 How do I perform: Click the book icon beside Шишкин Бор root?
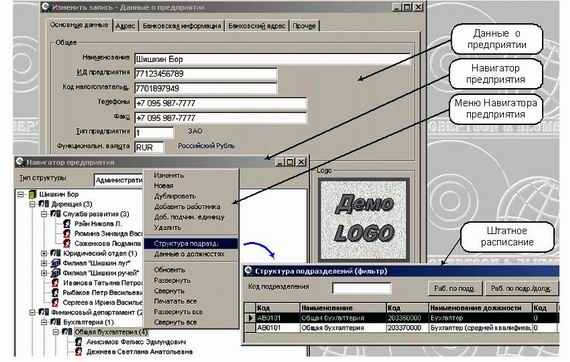pyautogui.click(x=32, y=194)
